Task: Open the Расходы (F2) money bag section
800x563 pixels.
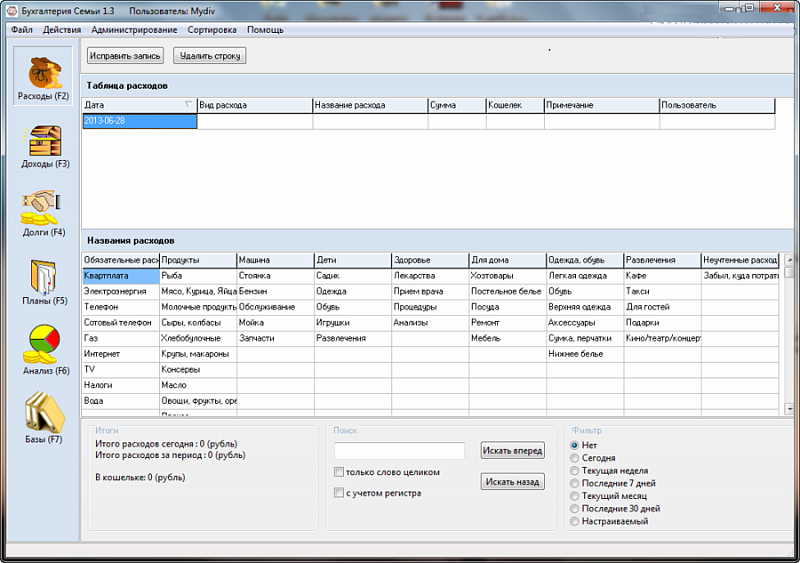Action: click(43, 76)
